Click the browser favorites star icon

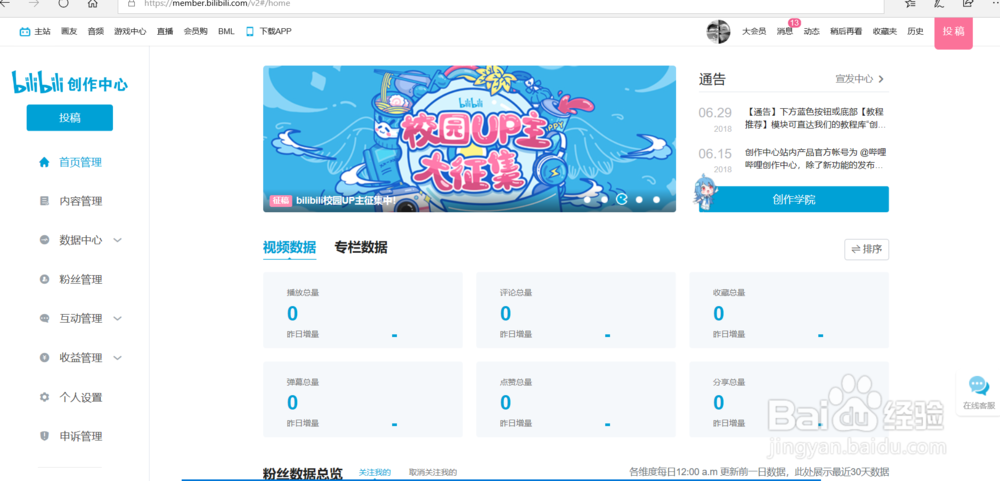(x=911, y=3)
